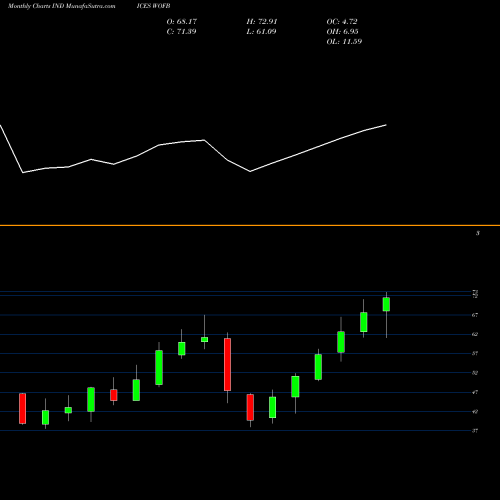This screenshot has height=500, width=500.
Task: Click the low price value L: 61.09
Action: [261, 32]
